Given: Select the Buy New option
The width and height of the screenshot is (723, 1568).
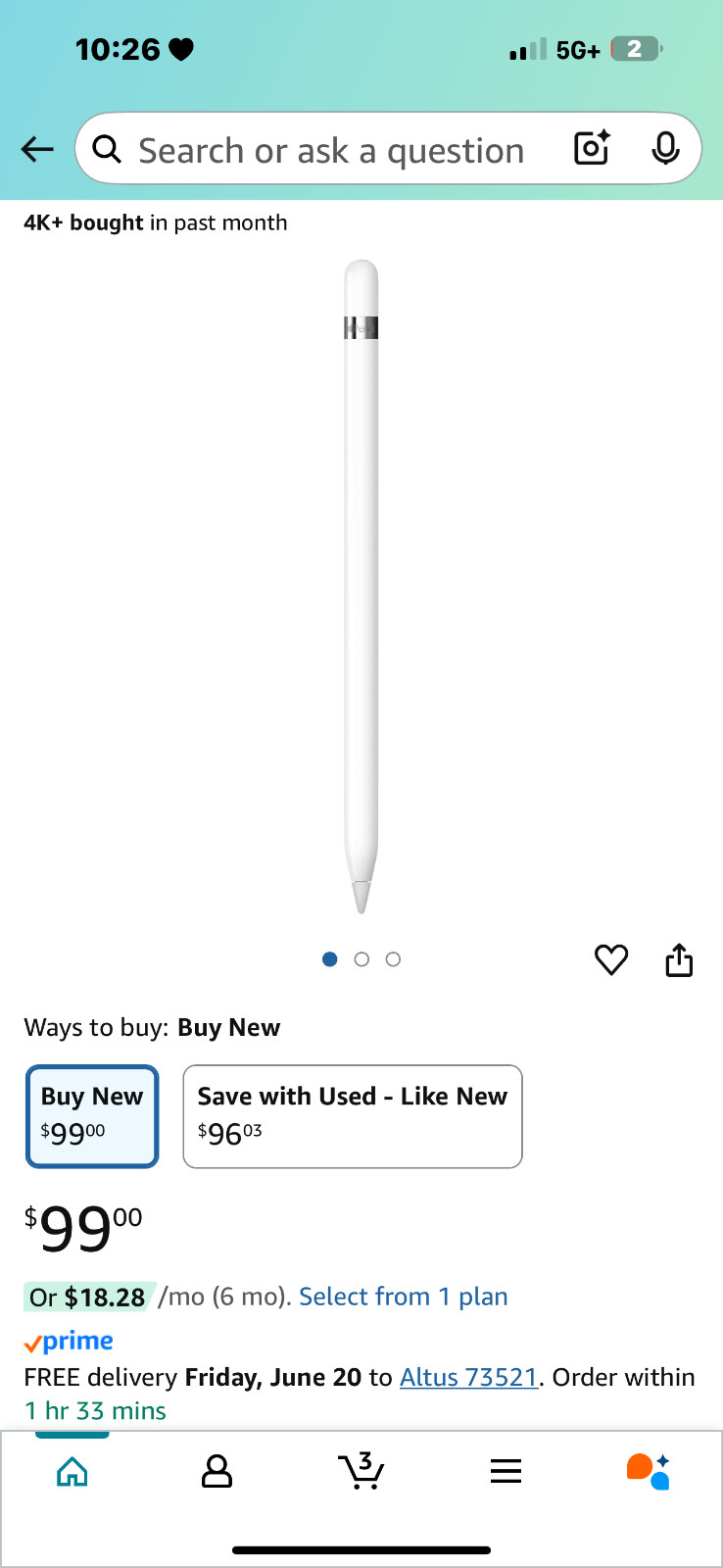Looking at the screenshot, I should click(92, 1116).
